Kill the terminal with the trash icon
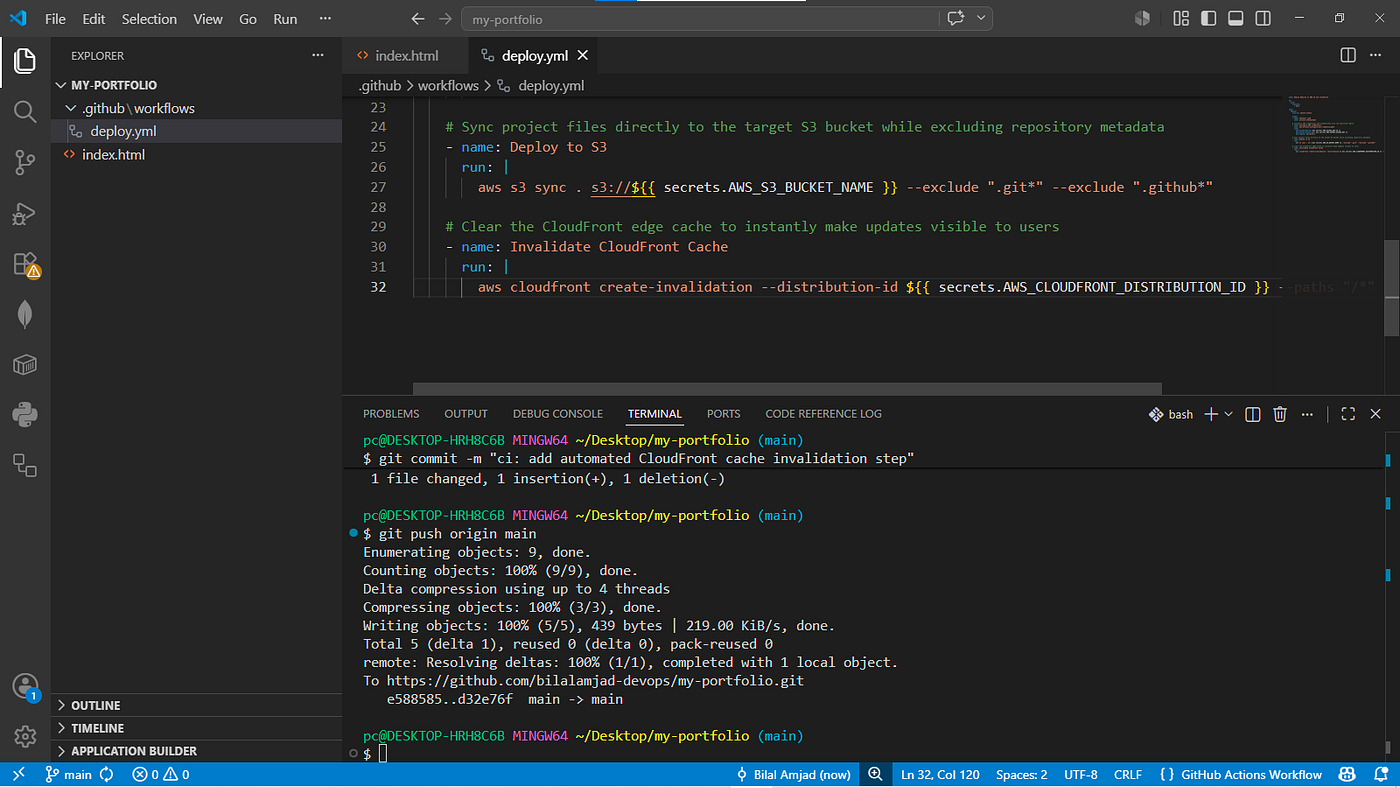 (1280, 414)
